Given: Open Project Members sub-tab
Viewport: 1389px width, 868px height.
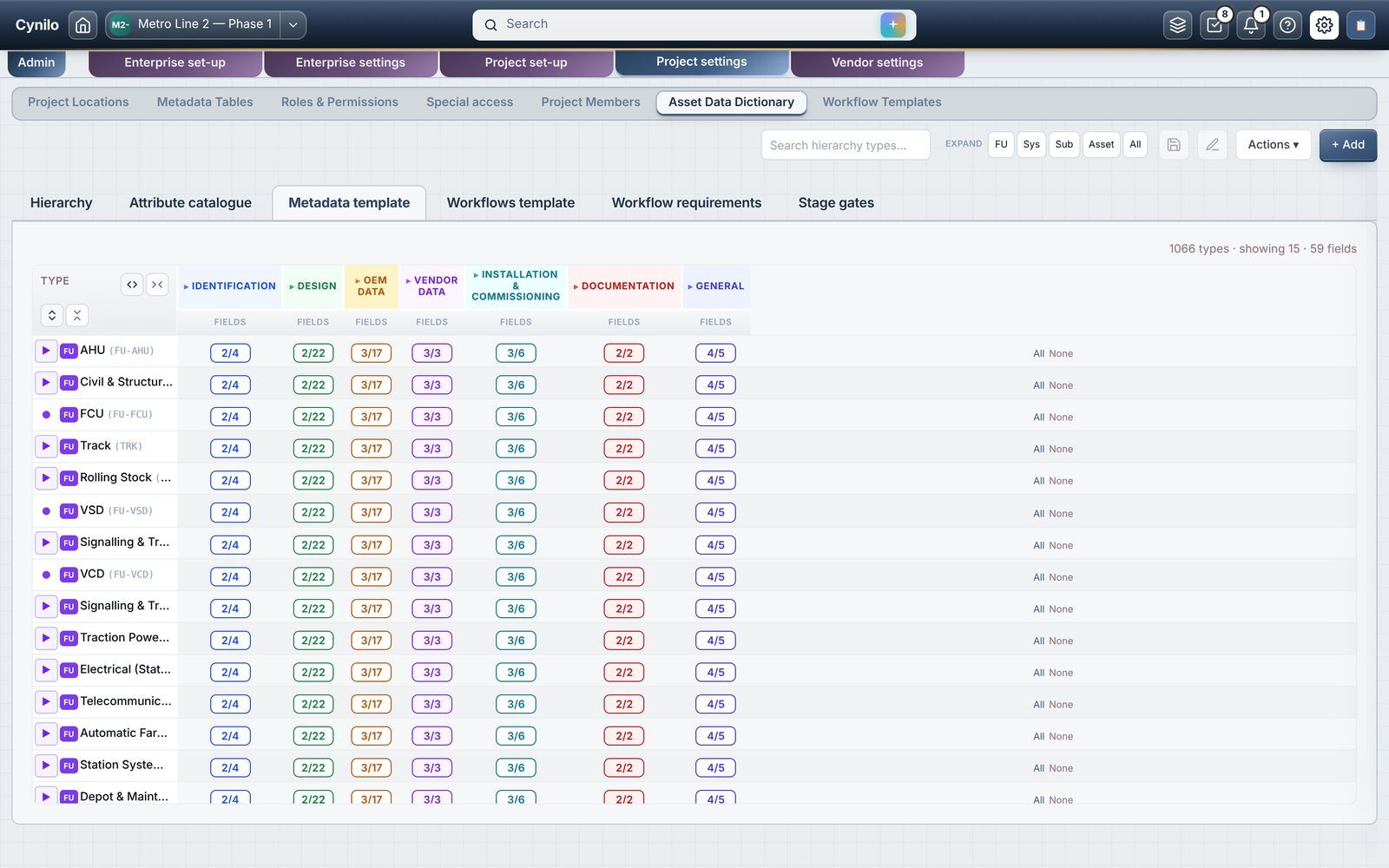Looking at the screenshot, I should 590,102.
